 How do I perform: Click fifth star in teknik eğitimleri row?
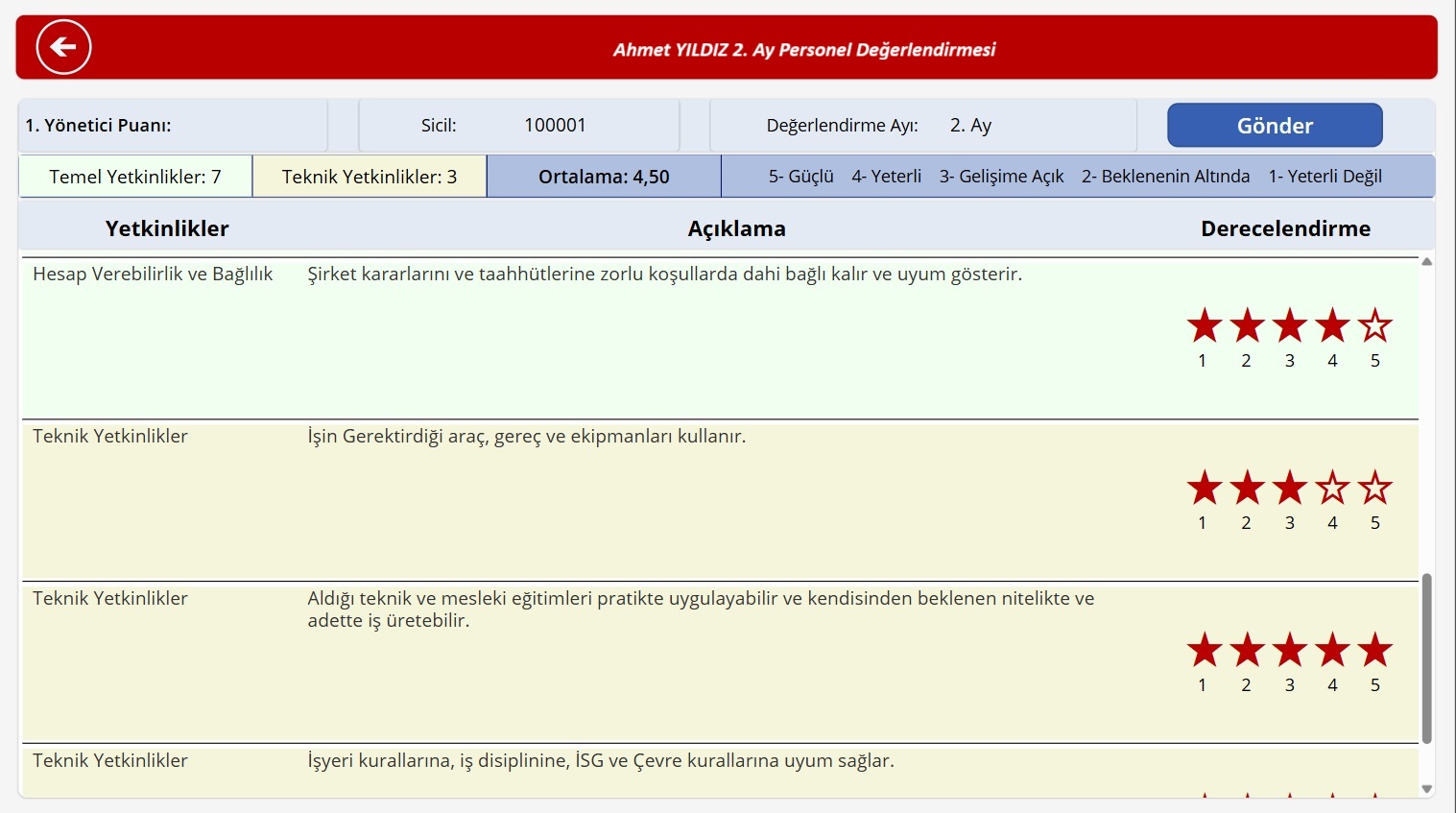tap(1374, 651)
